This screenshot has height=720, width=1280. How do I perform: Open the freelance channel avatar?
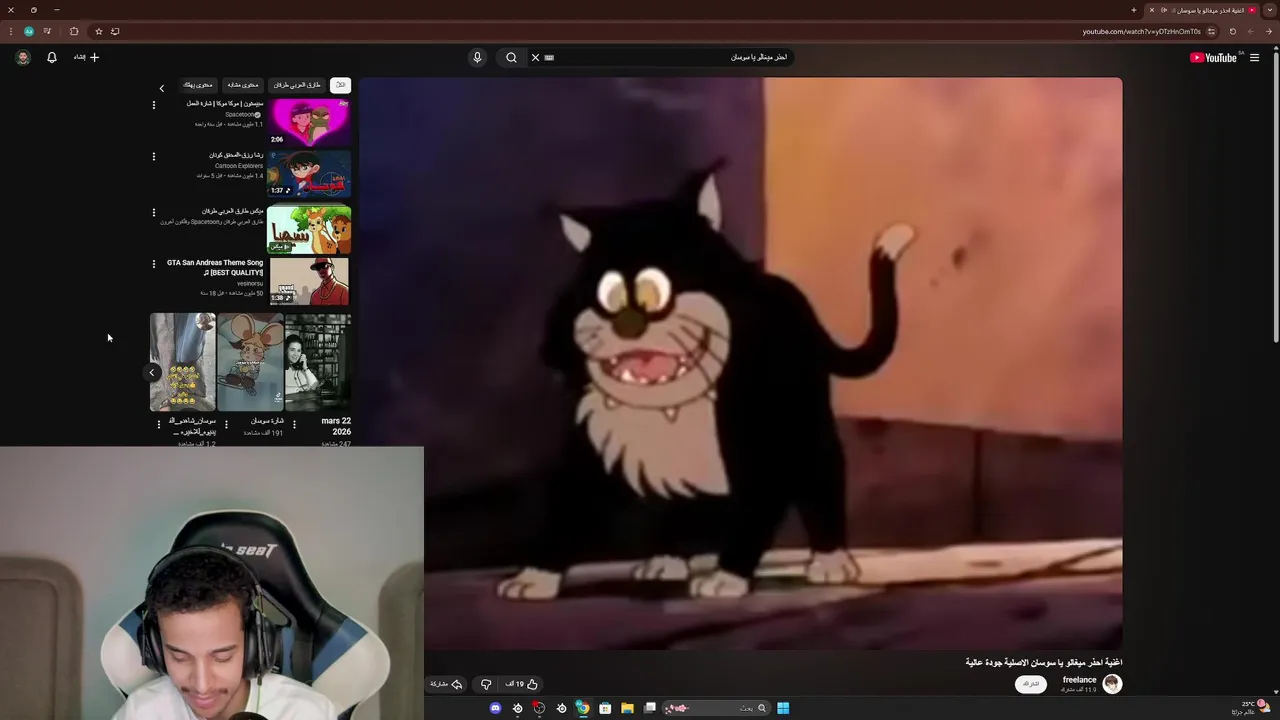(x=1112, y=684)
